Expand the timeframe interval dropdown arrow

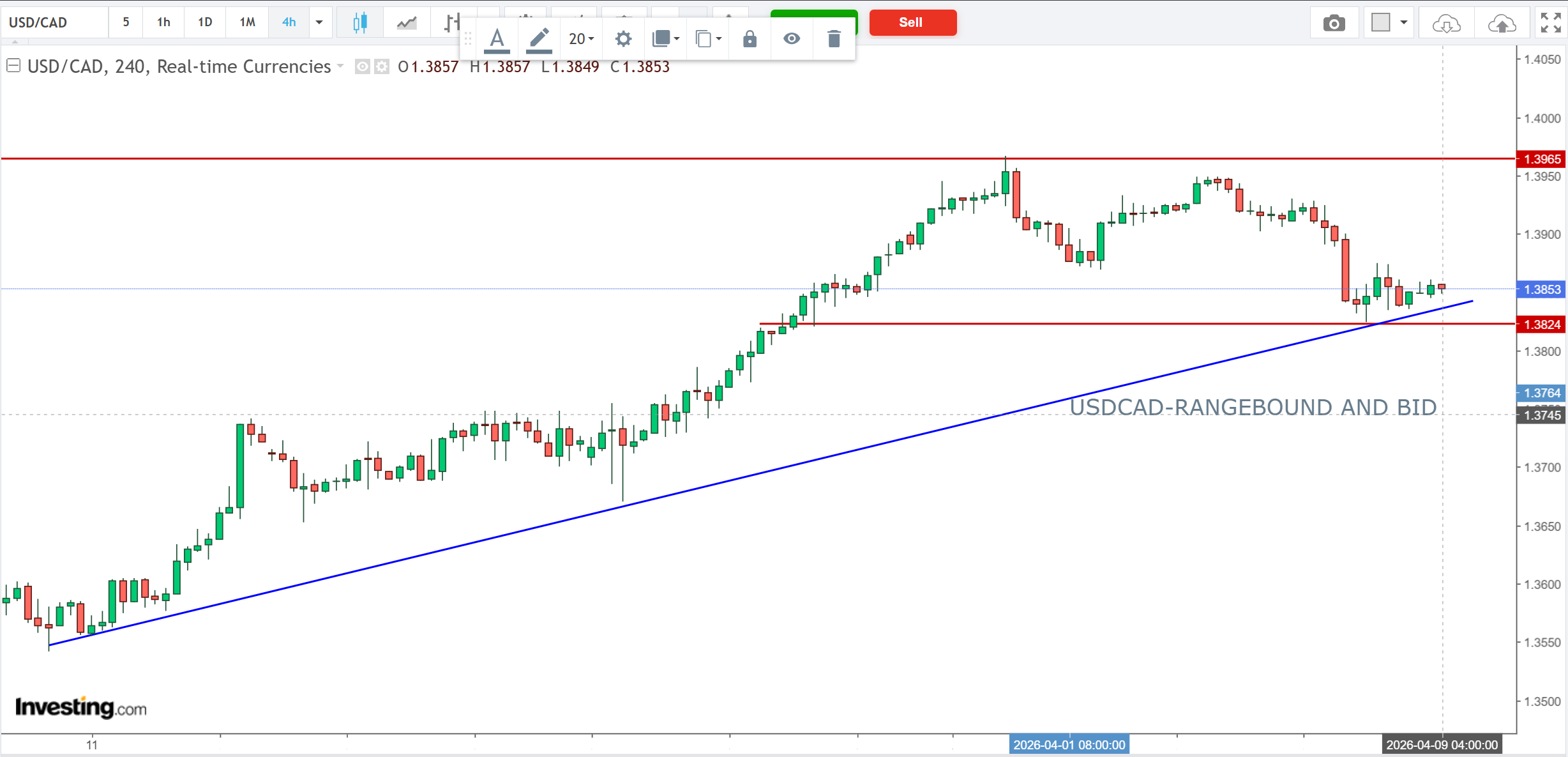pos(319,22)
